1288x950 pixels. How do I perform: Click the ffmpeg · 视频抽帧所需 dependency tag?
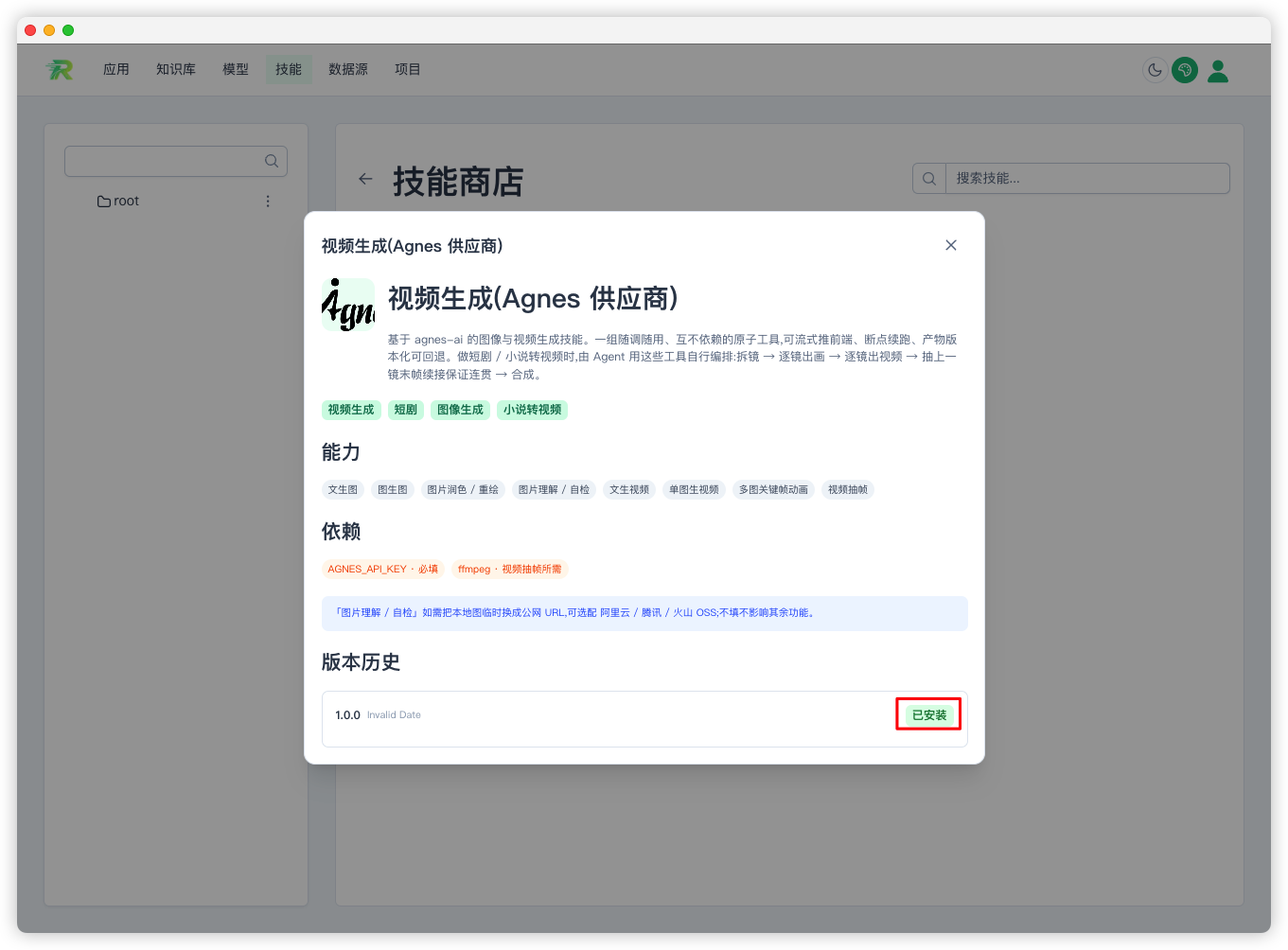510,569
